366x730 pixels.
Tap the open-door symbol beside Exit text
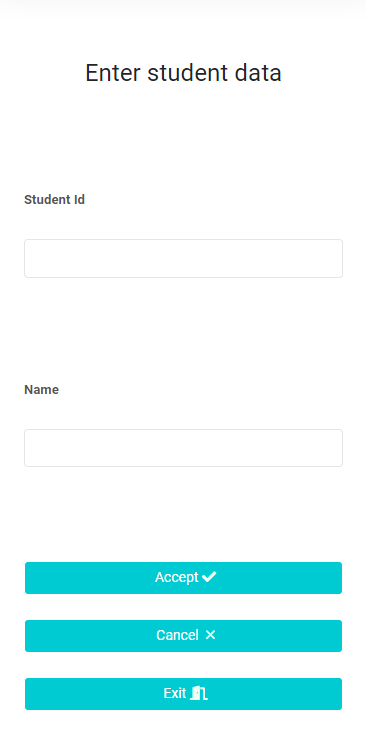199,693
